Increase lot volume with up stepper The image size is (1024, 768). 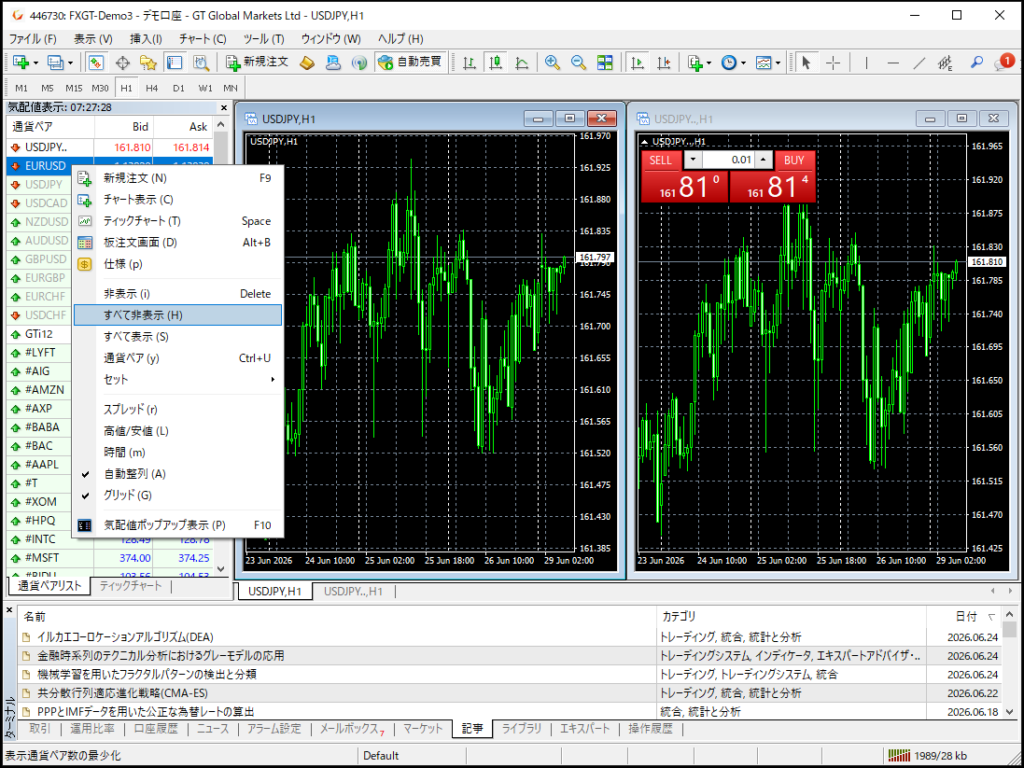(x=763, y=160)
